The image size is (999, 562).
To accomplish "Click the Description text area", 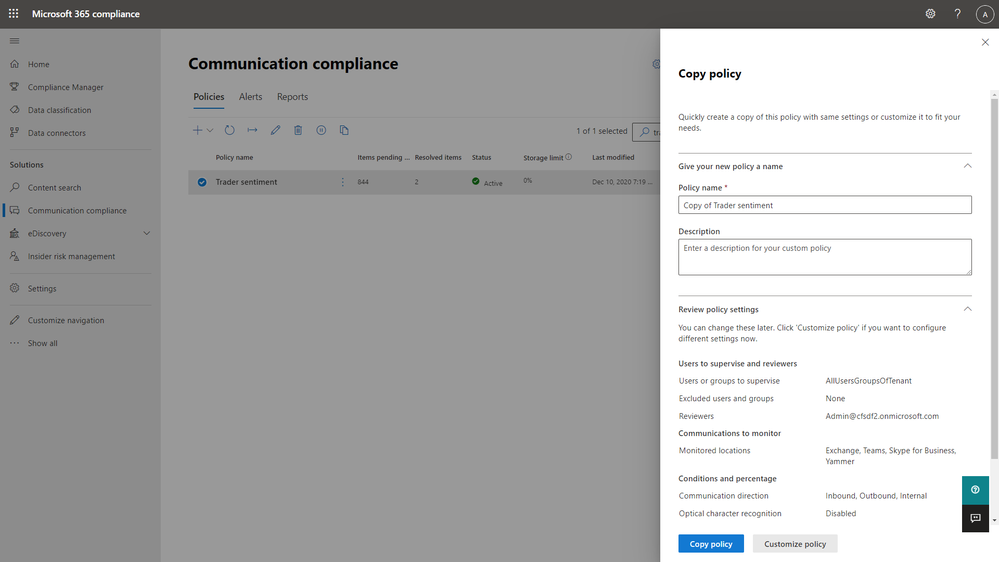I will tap(824, 257).
